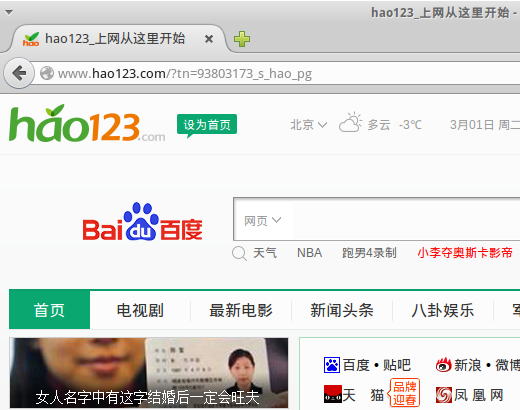This screenshot has height=410, width=520.
Task: Open the 跑男4录制 hot search link
Action: (x=369, y=253)
